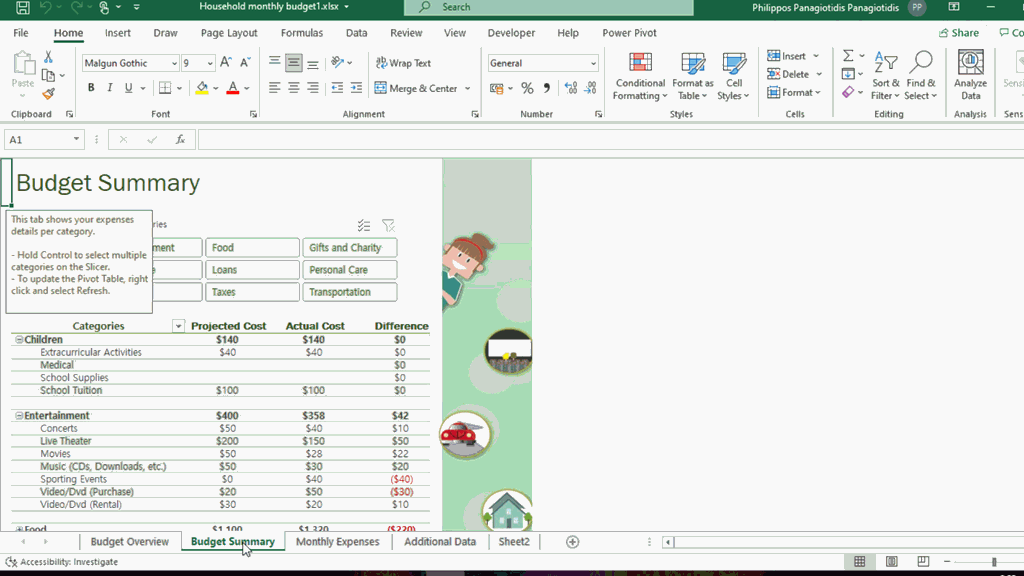
Task: Open the Monthly Expenses sheet tab
Action: tap(338, 541)
